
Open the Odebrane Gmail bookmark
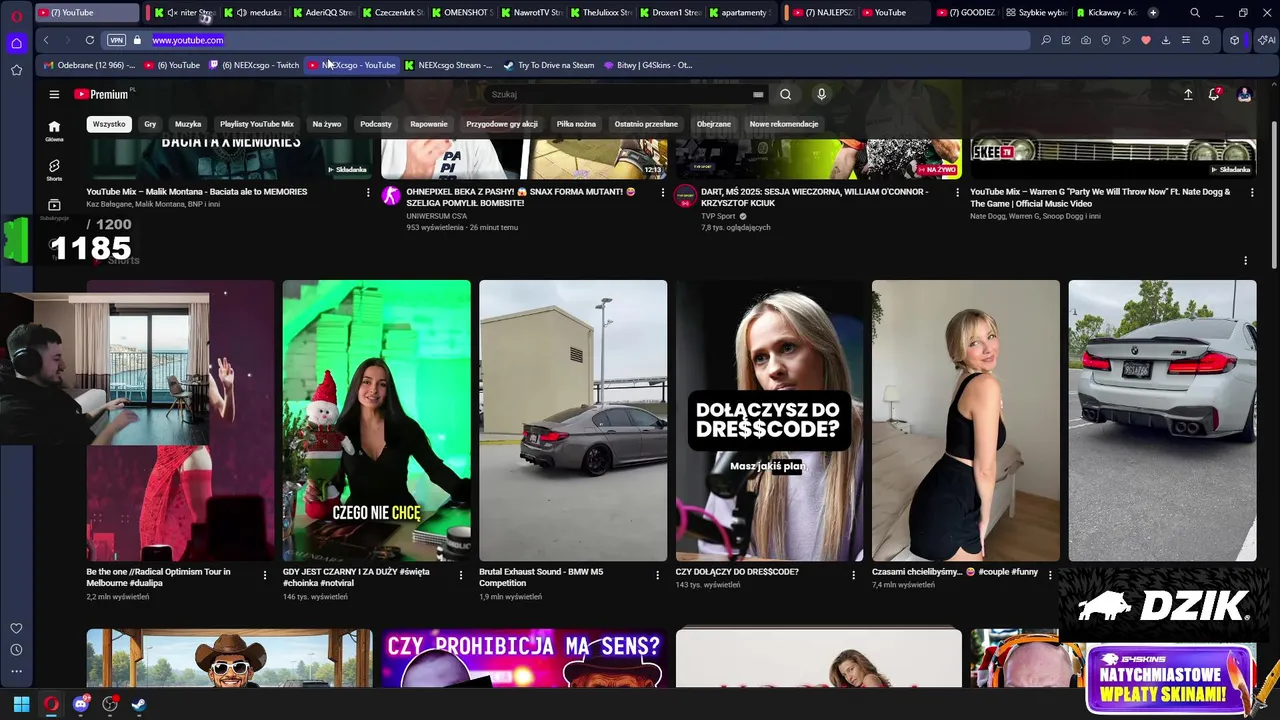(x=89, y=65)
